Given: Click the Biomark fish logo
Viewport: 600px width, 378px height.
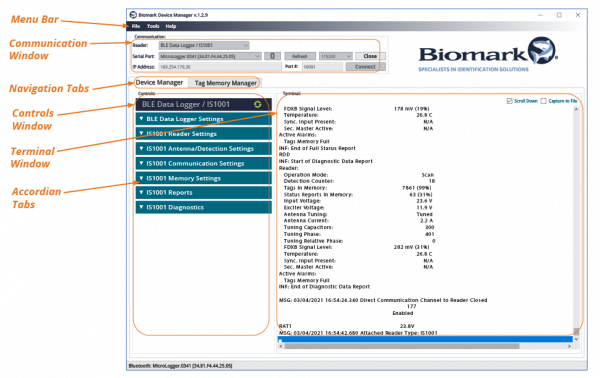Looking at the screenshot, I should [541, 50].
